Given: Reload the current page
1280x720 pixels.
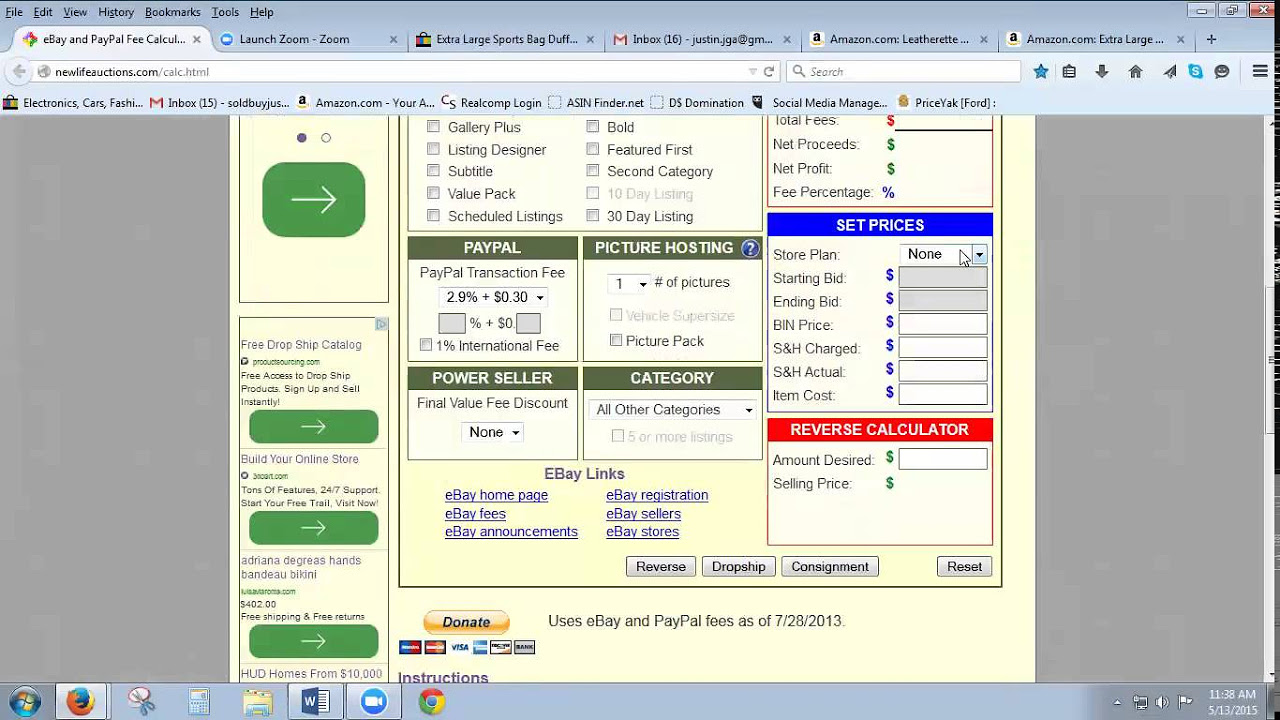Looking at the screenshot, I should coord(769,71).
